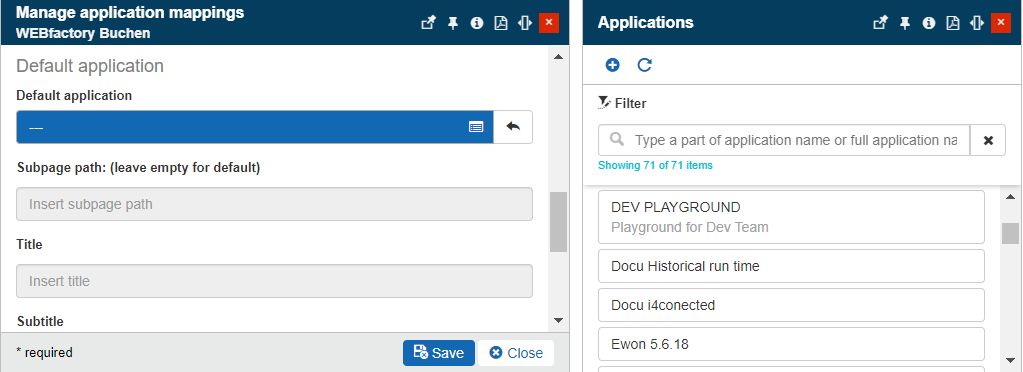
Task: Save the application mappings
Action: (438, 353)
